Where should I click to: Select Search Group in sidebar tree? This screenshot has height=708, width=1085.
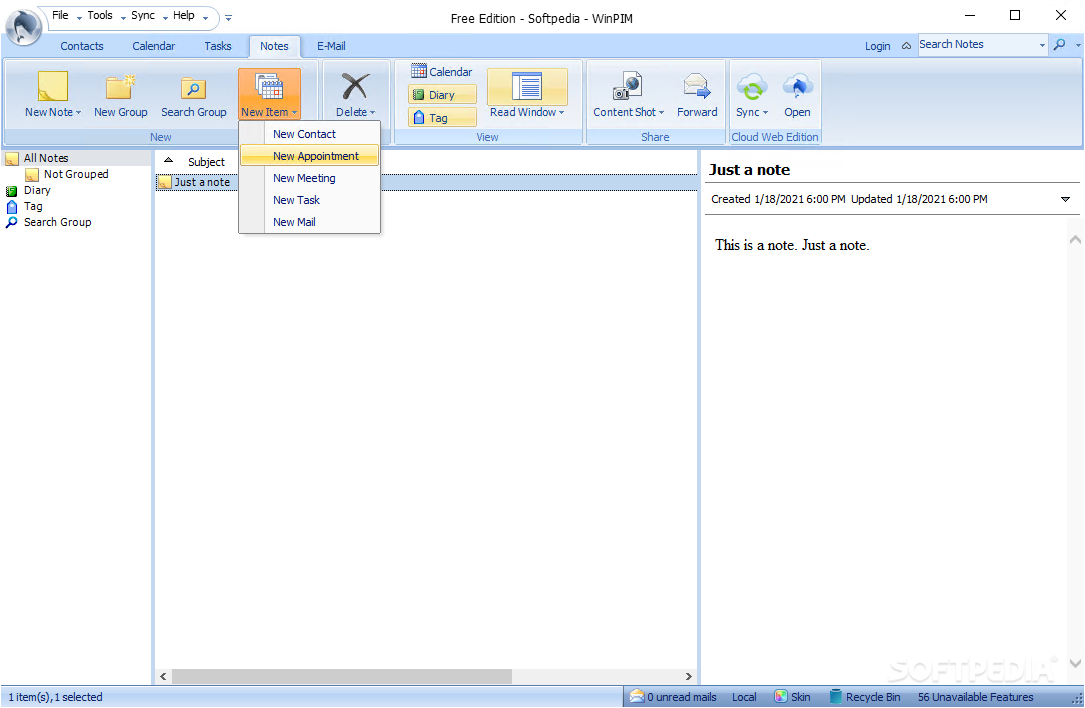pos(57,222)
